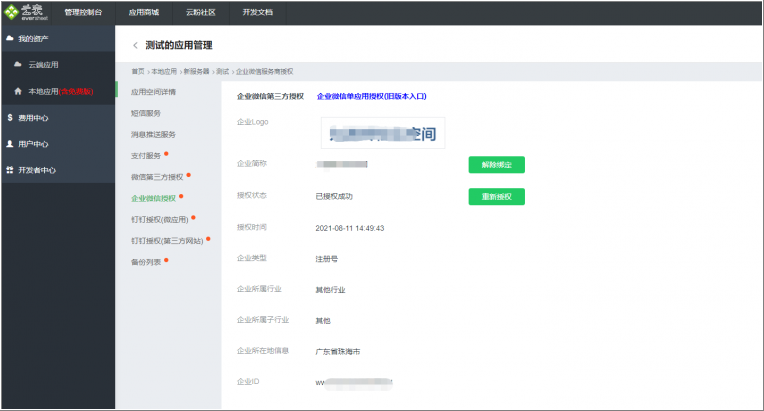
Task: Click the blurred 企业ID value
Action: (354, 383)
